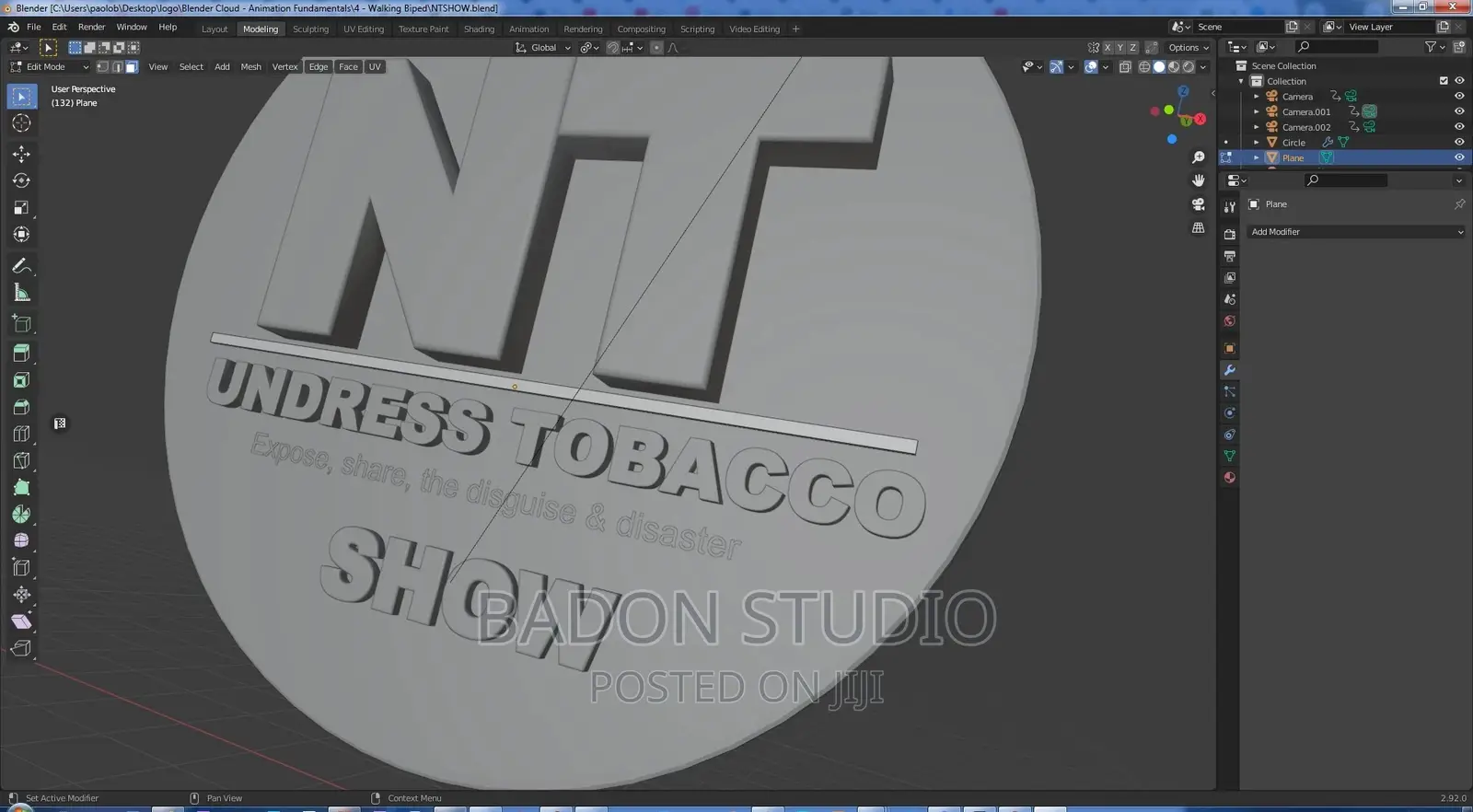Toggle visibility eye for Camera.001
This screenshot has height=812, width=1473.
coord(1459,111)
